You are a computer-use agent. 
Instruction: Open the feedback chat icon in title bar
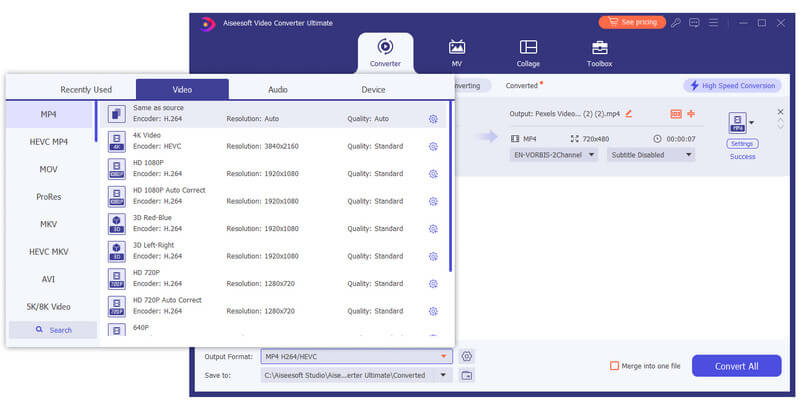pyautogui.click(x=694, y=23)
